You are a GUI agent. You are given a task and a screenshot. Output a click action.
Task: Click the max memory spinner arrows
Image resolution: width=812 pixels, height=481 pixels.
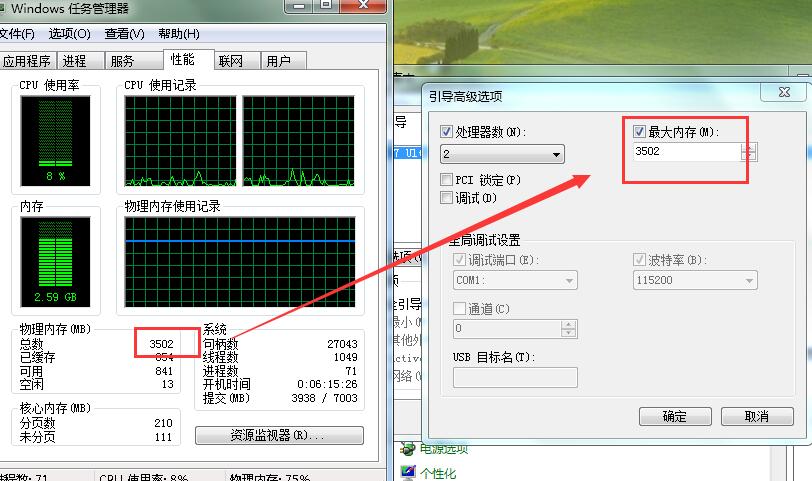[749, 152]
